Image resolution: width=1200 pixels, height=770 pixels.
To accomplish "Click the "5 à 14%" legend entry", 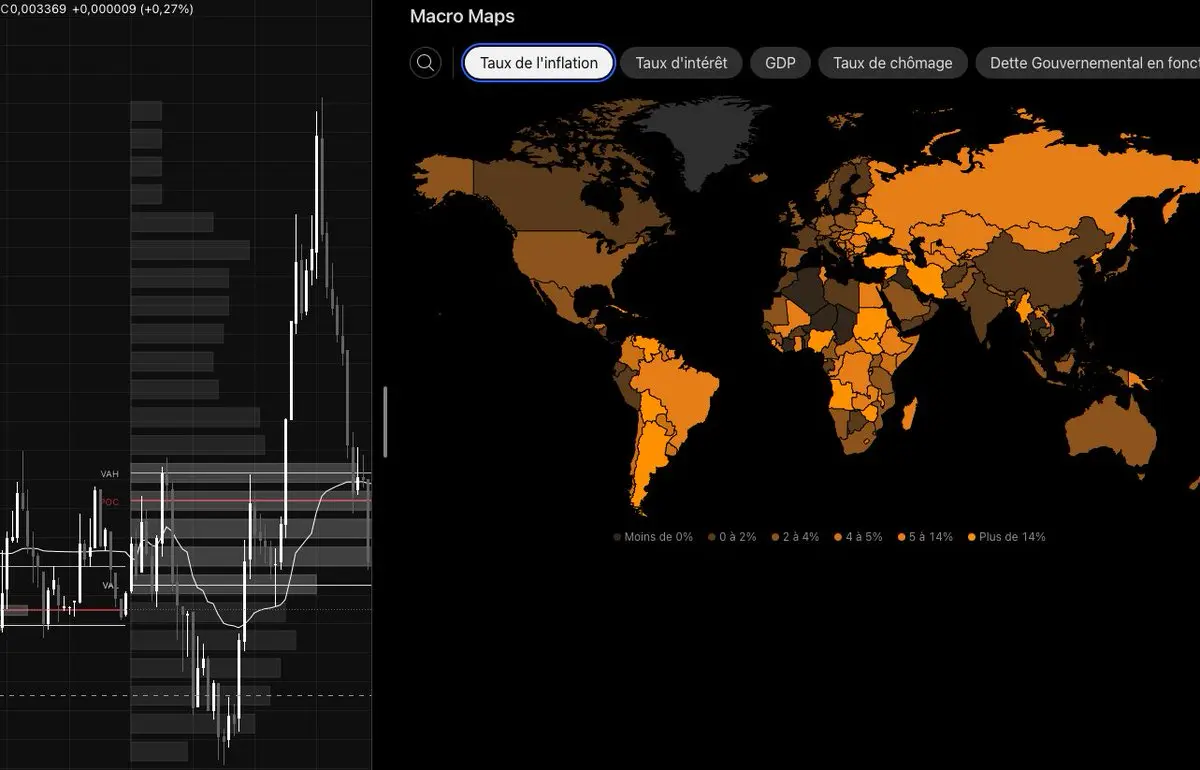I will coord(925,537).
